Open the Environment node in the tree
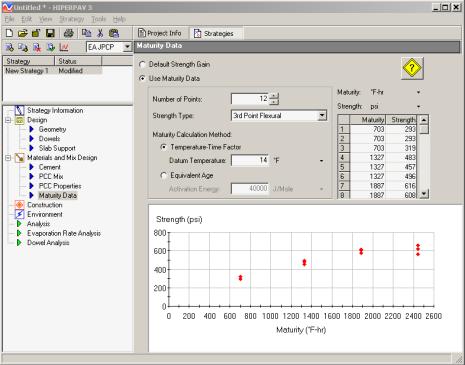The width and height of the screenshot is (465, 365). point(45,214)
